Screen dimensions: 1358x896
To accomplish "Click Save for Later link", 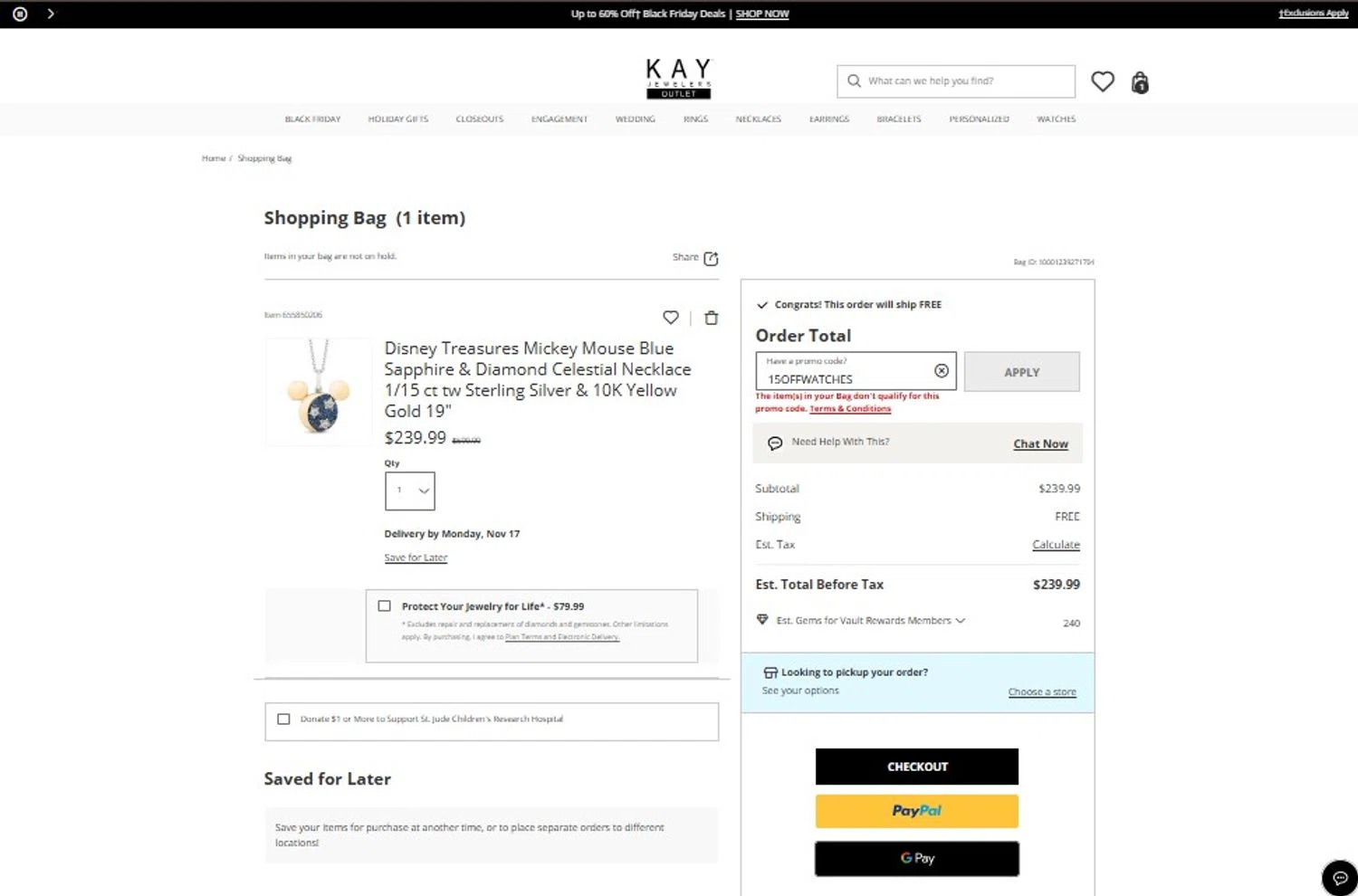I will (416, 558).
